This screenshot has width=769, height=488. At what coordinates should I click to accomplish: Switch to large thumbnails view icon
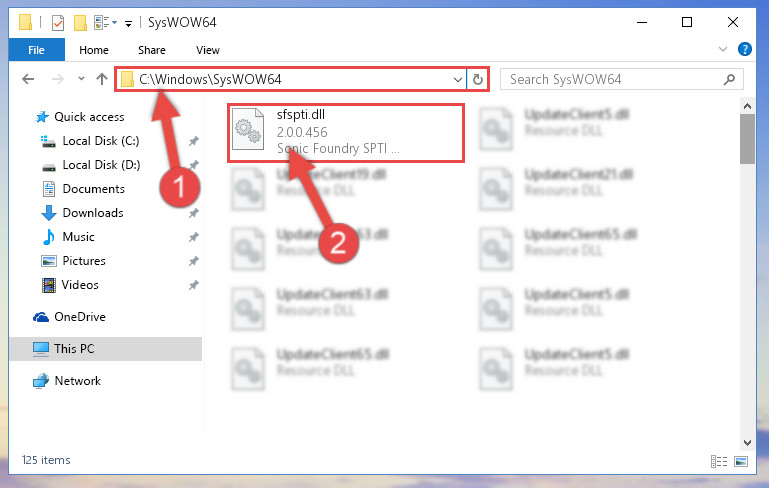point(741,461)
